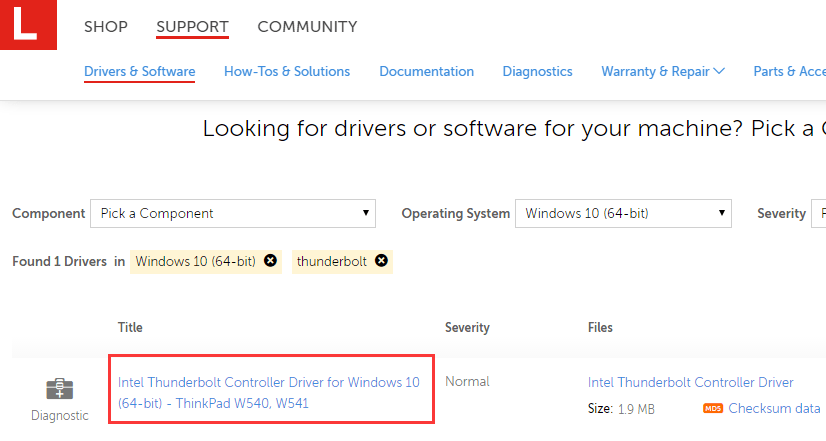
Task: Download the Intel Thunderbolt Controller Driver file
Action: click(x=691, y=383)
